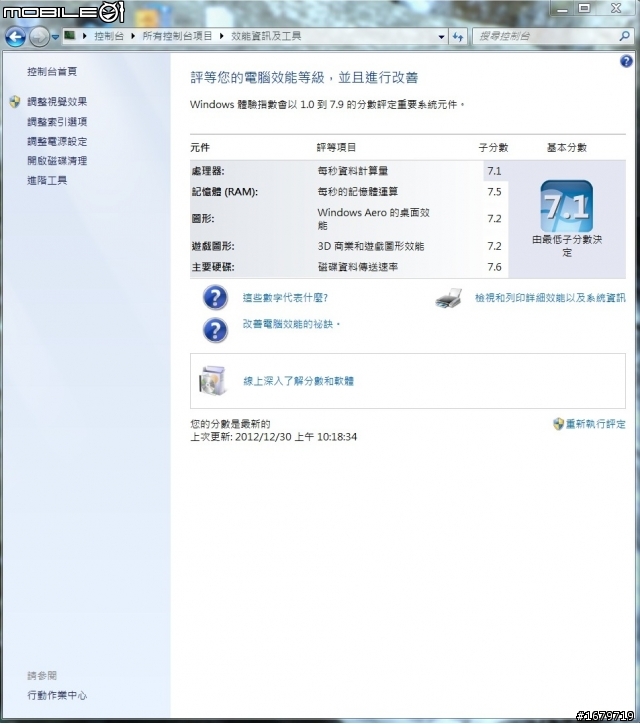The width and height of the screenshot is (640, 724).
Task: Click 重新執行評定 to re-run assessment
Action: [596, 424]
